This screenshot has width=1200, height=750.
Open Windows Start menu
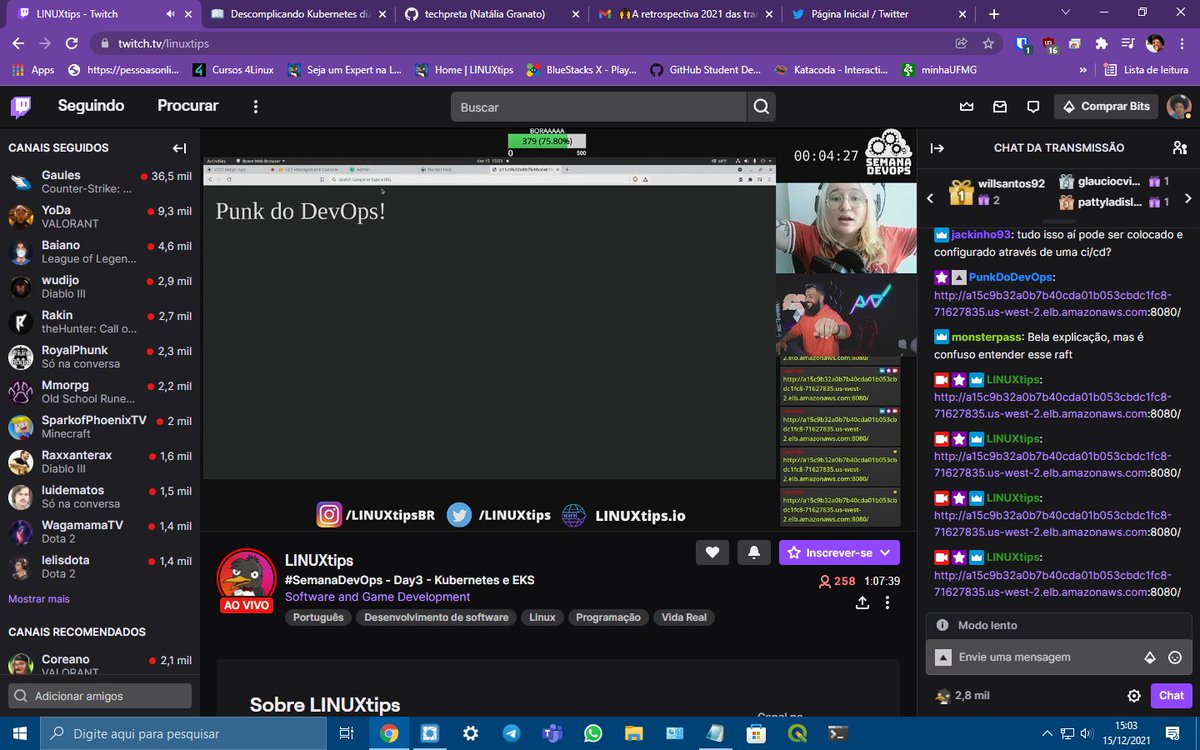(19, 733)
